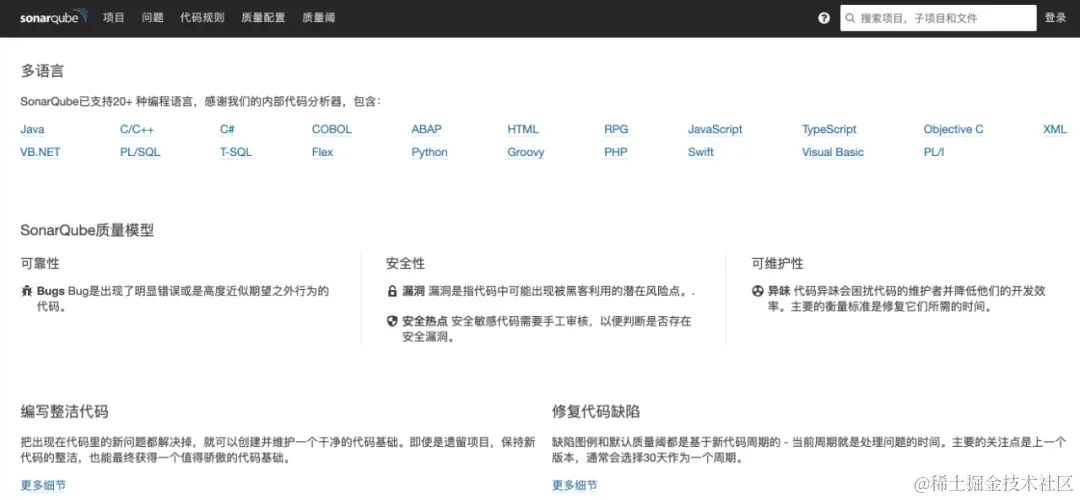The width and height of the screenshot is (1080, 500).
Task: Click the bold 安全热点 label
Action: [x=425, y=321]
